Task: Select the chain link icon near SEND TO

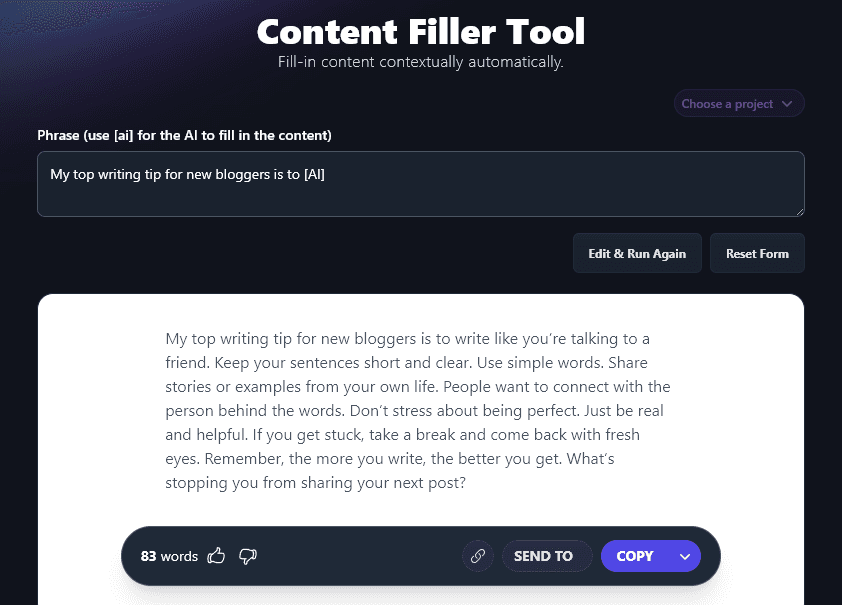Action: pos(477,555)
